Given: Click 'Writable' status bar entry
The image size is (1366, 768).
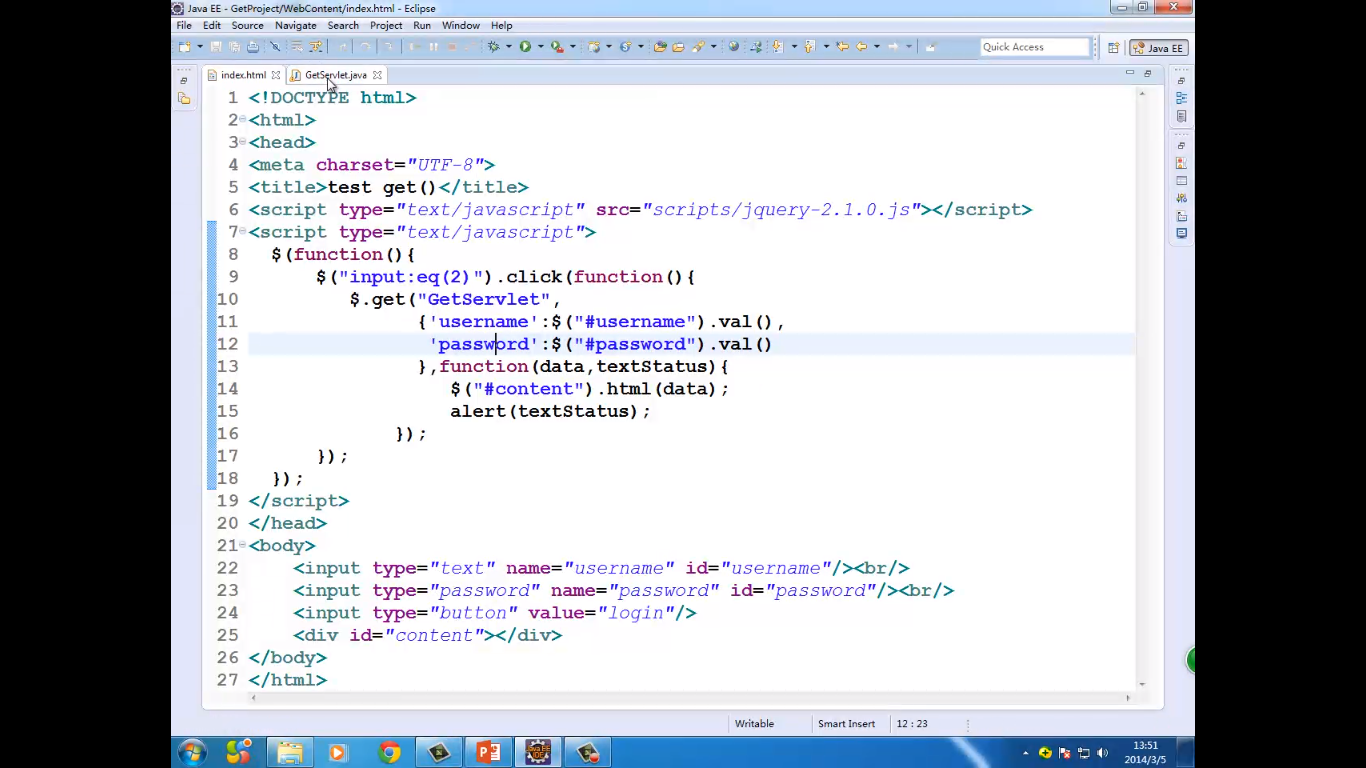Looking at the screenshot, I should coord(754,723).
